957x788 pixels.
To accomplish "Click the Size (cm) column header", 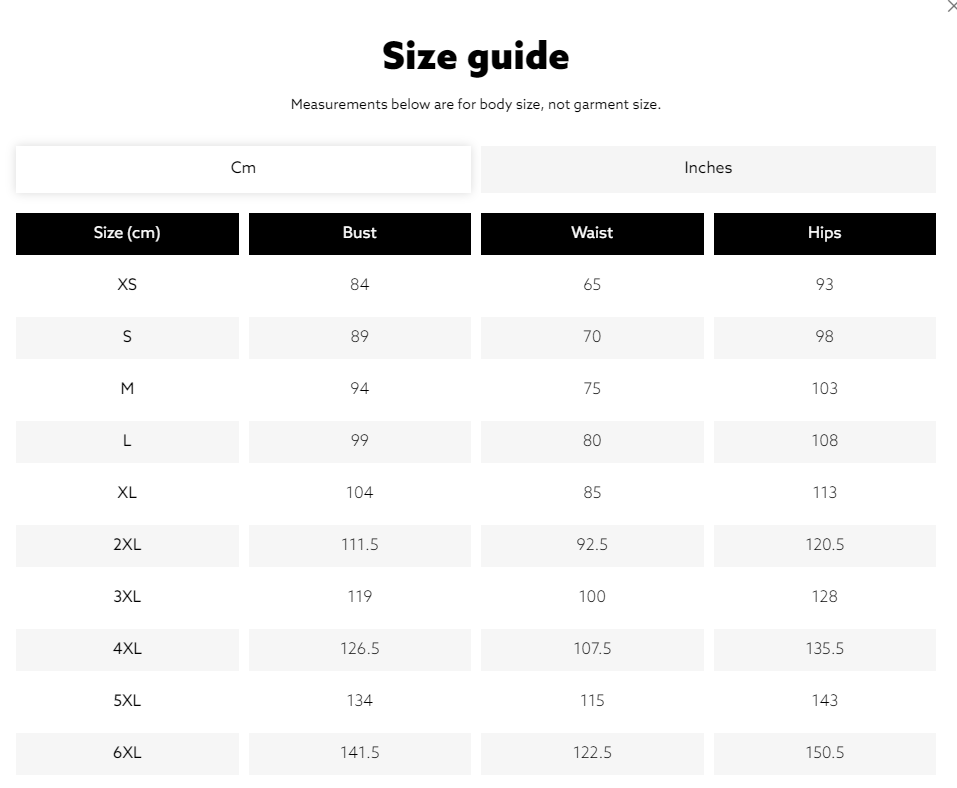I will [127, 233].
